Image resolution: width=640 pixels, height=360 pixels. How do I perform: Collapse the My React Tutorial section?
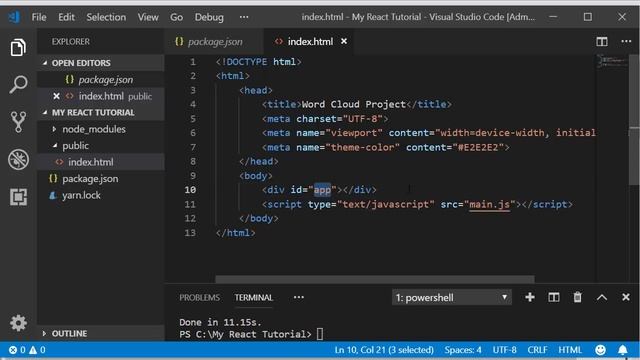[45, 112]
